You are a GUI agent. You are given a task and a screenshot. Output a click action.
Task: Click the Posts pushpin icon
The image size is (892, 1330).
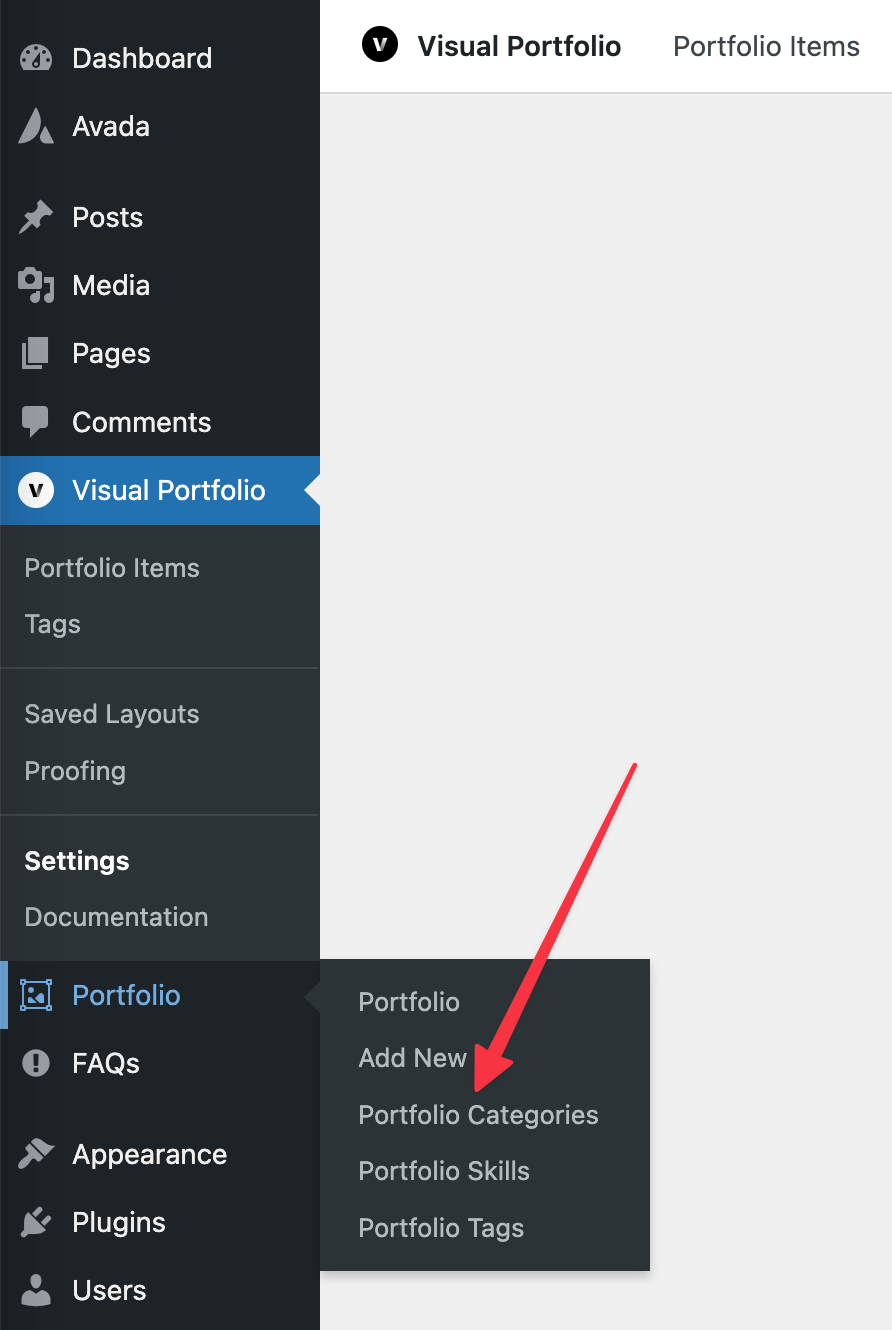[x=36, y=217]
